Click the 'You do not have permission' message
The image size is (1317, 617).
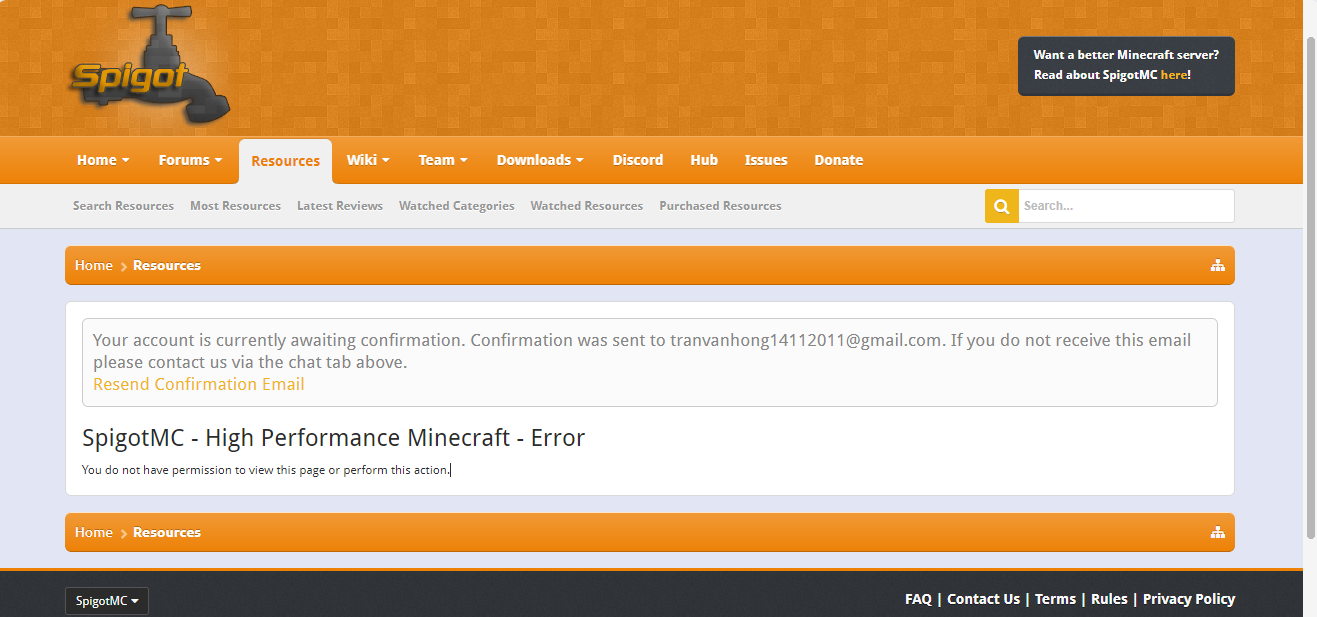point(266,470)
